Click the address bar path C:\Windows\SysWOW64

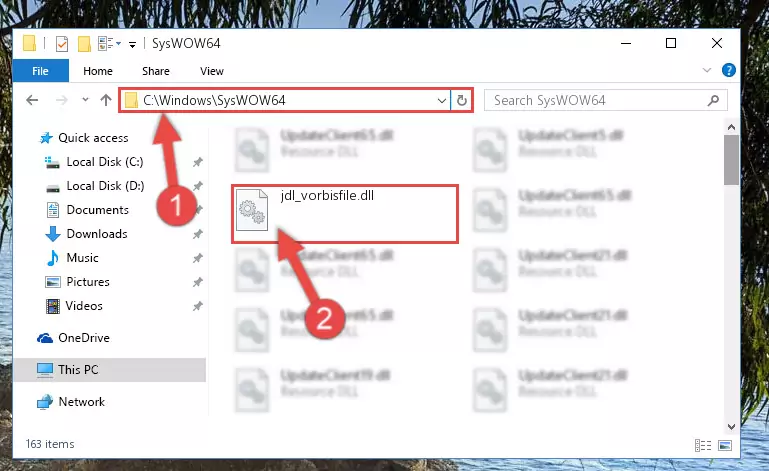tap(214, 100)
